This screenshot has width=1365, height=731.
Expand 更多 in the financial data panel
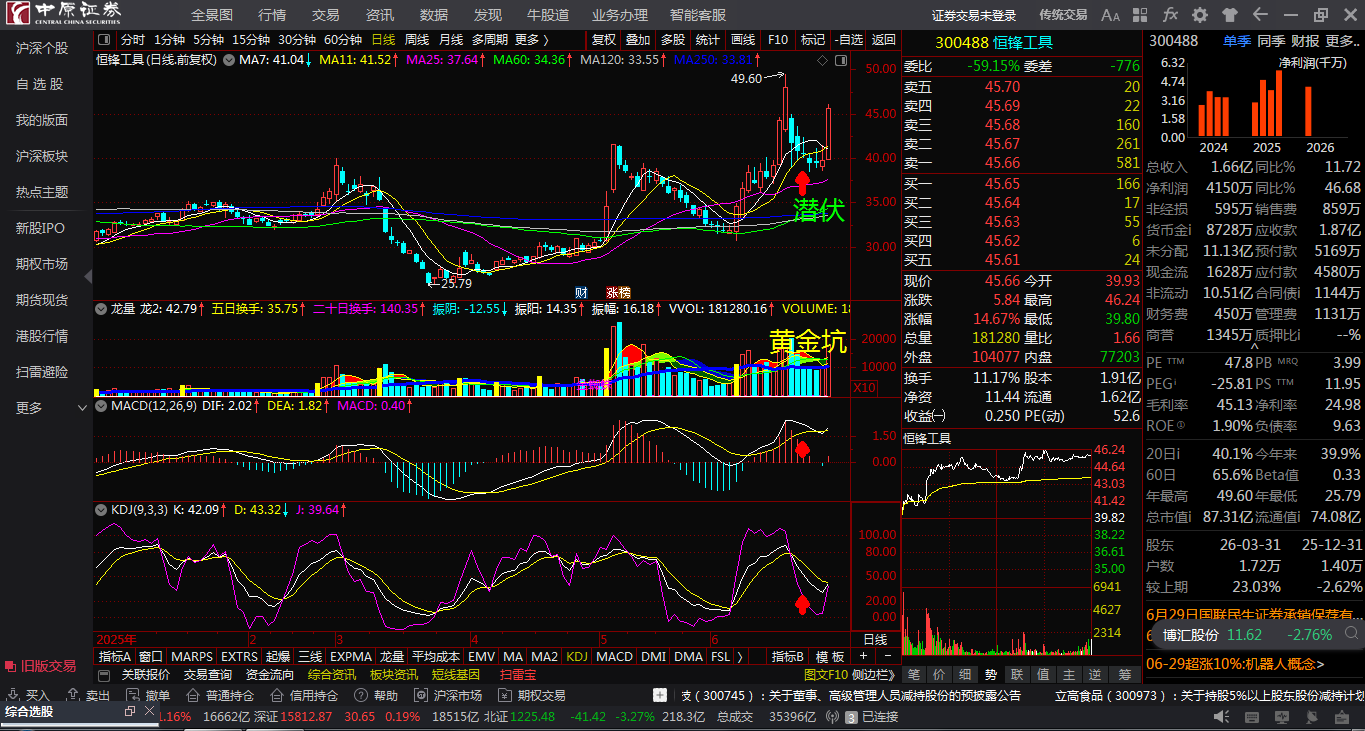[x=1342, y=41]
